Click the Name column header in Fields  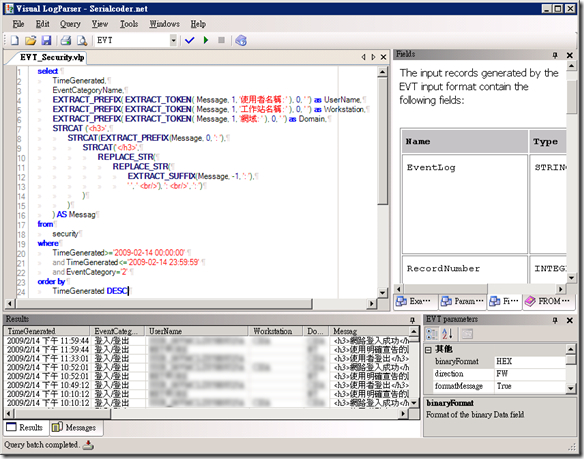click(465, 142)
